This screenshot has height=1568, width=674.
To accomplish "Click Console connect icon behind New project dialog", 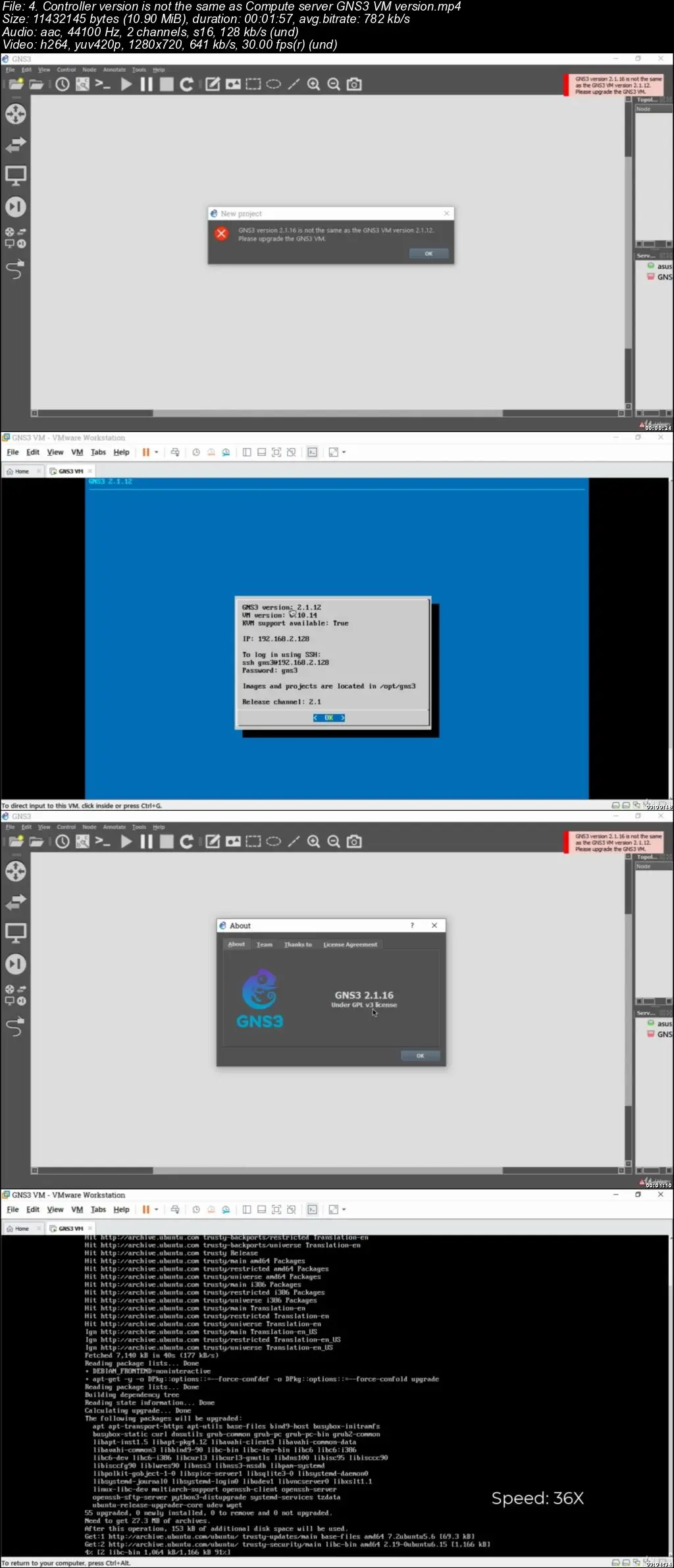I will (x=103, y=84).
